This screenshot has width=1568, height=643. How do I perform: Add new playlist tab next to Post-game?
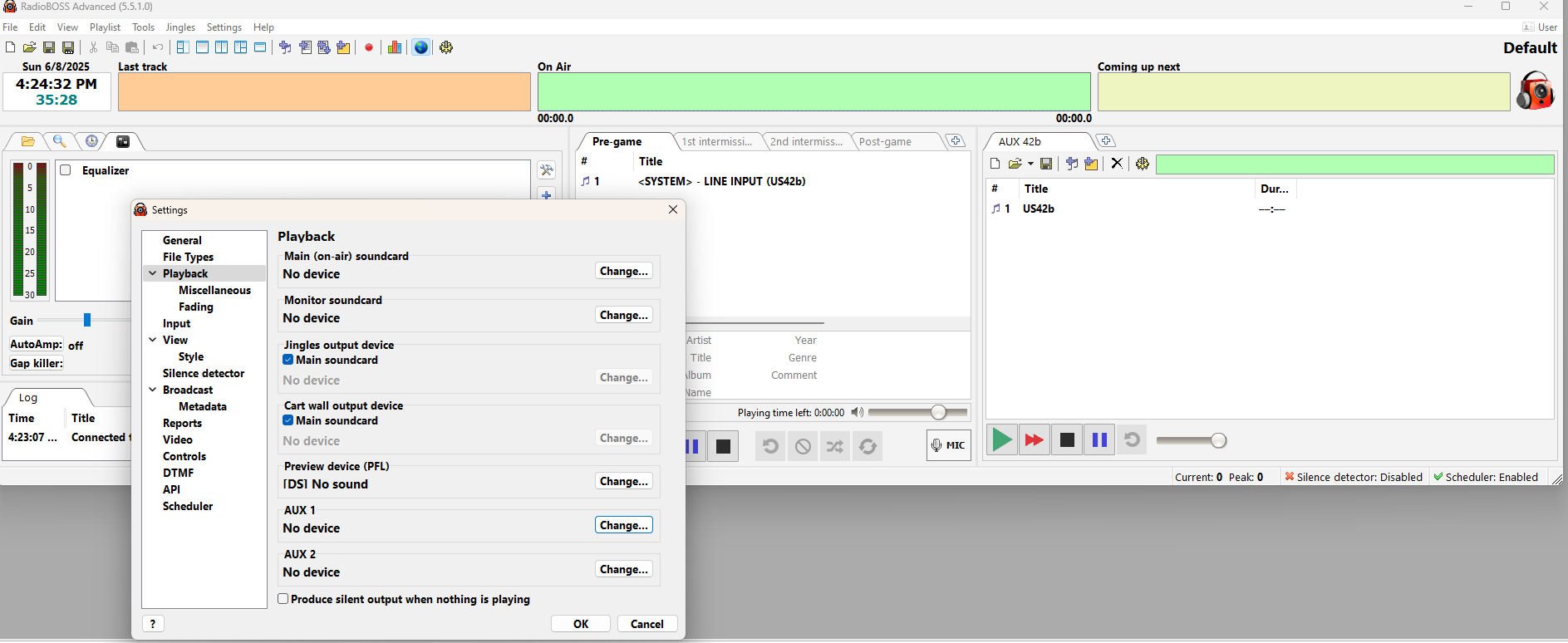956,141
